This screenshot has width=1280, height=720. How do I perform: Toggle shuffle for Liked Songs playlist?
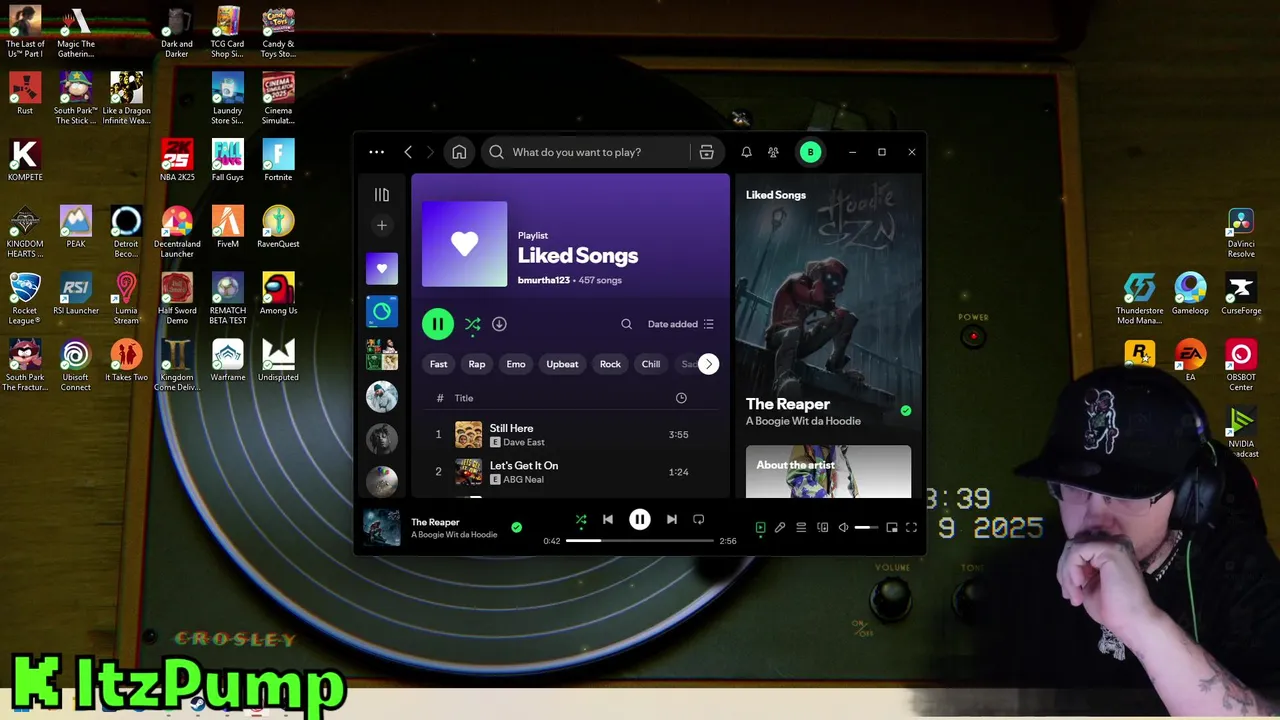click(x=472, y=324)
